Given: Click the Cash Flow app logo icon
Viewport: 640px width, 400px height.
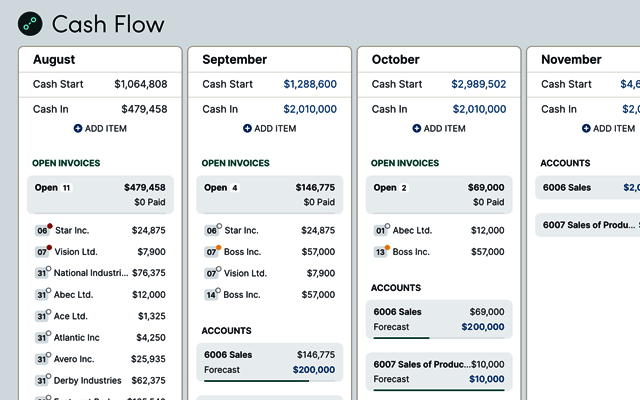Looking at the screenshot, I should [31, 24].
